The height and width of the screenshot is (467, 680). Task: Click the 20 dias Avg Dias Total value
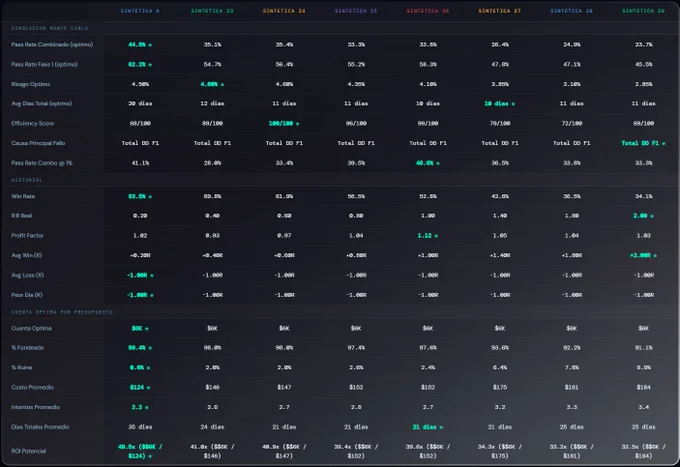coord(140,104)
